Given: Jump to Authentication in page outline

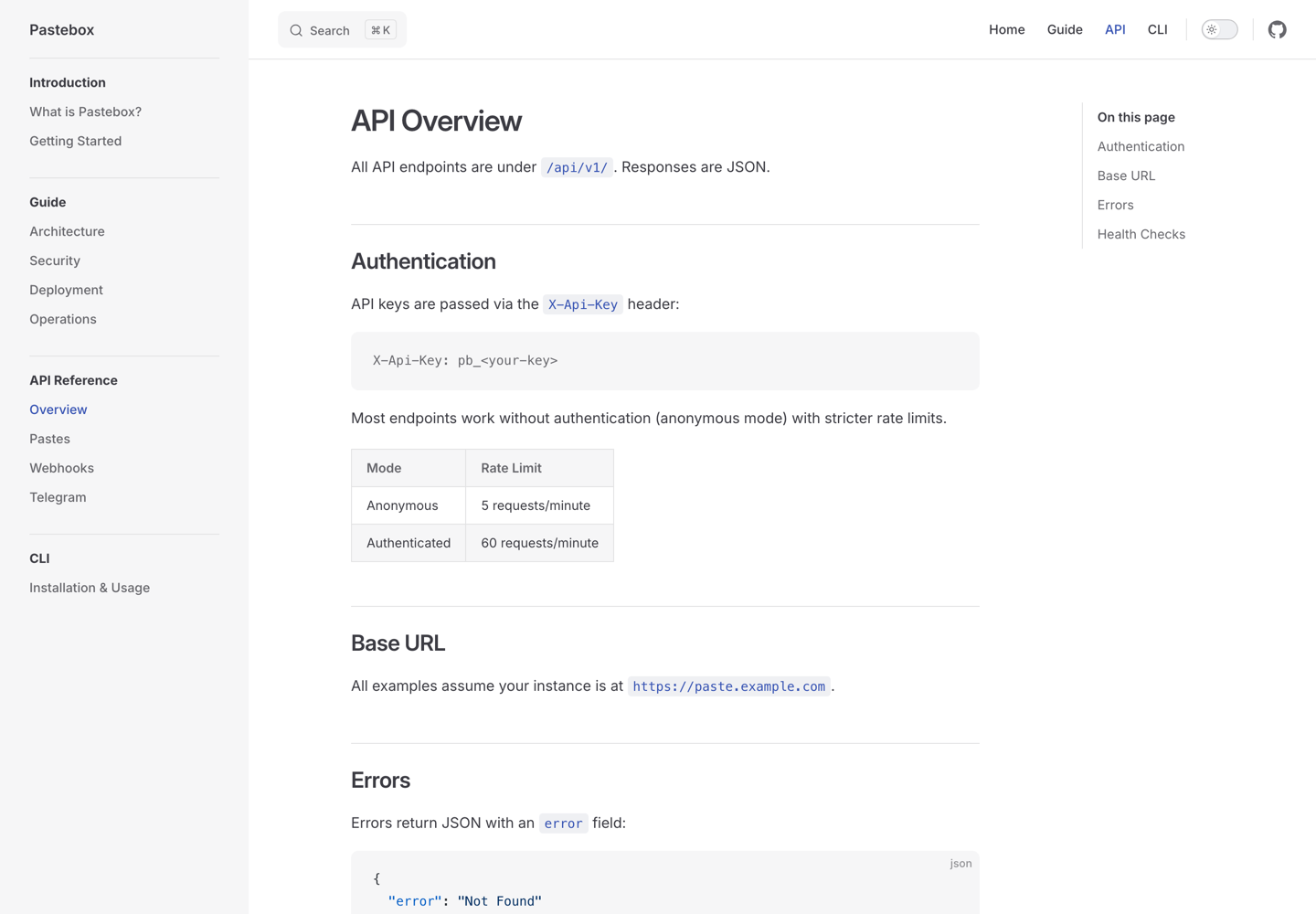Looking at the screenshot, I should pyautogui.click(x=1141, y=146).
